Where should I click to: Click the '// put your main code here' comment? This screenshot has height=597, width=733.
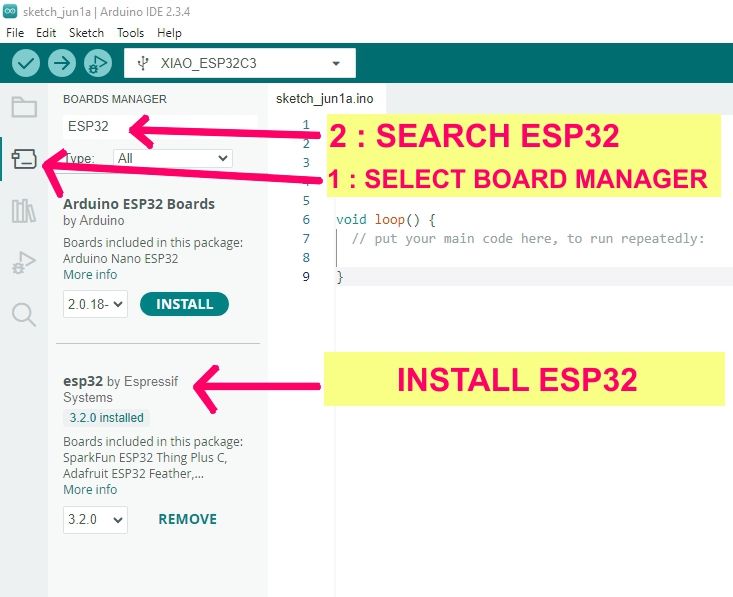pos(528,239)
